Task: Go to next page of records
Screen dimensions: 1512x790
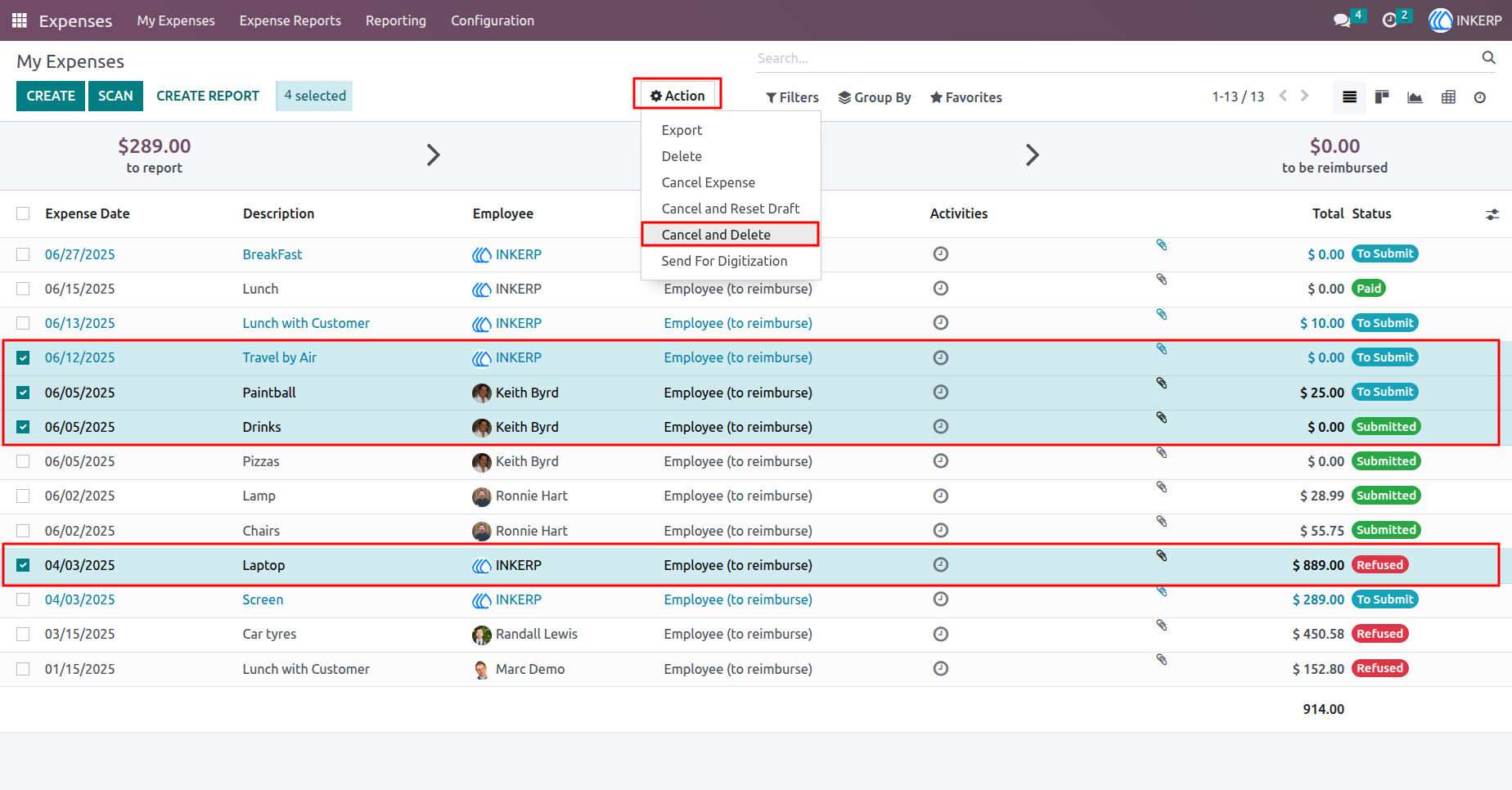Action: [1305, 96]
